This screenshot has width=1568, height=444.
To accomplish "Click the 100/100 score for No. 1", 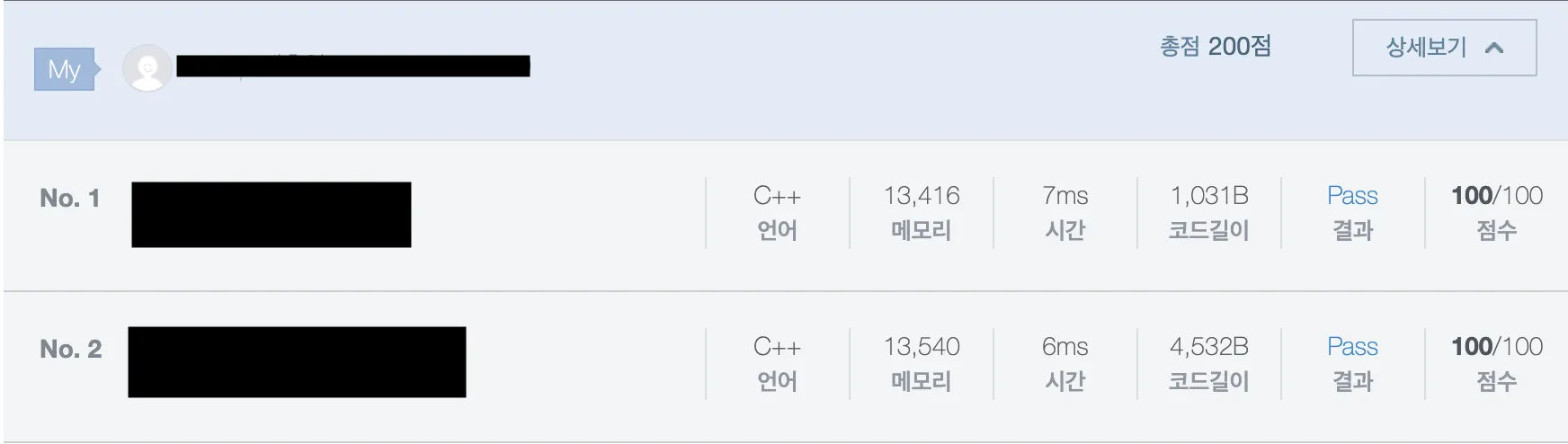I will click(1496, 196).
